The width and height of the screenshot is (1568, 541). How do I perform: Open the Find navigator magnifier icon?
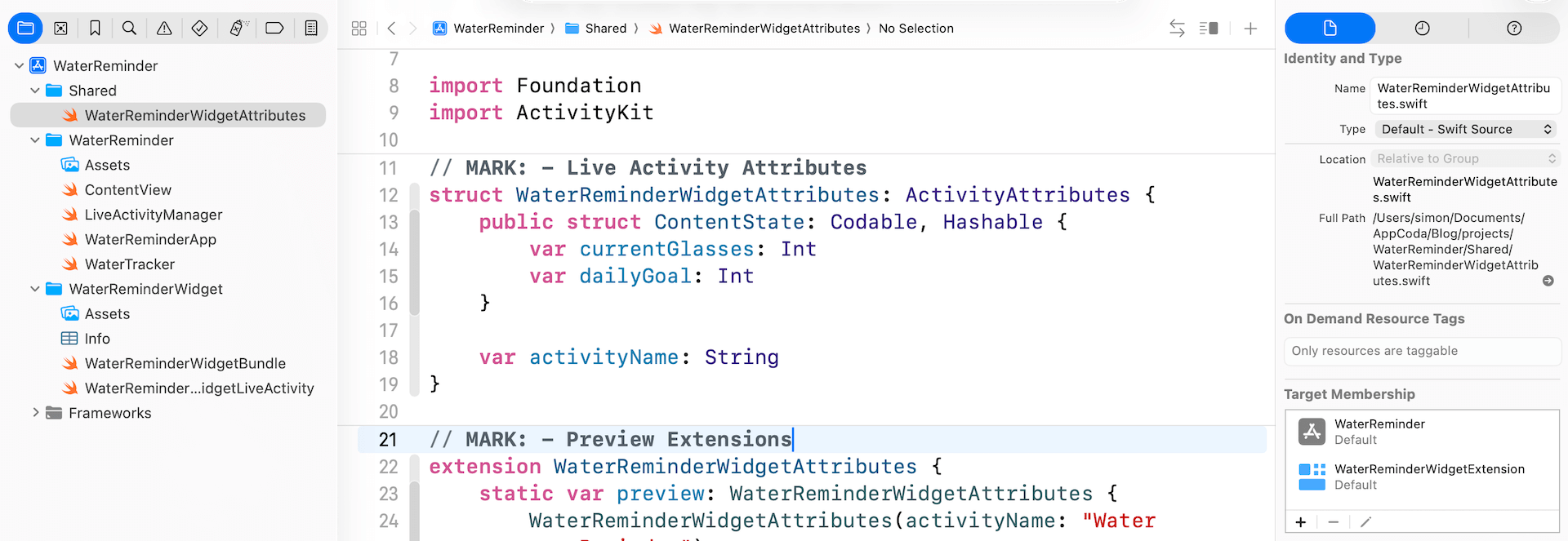tap(129, 29)
